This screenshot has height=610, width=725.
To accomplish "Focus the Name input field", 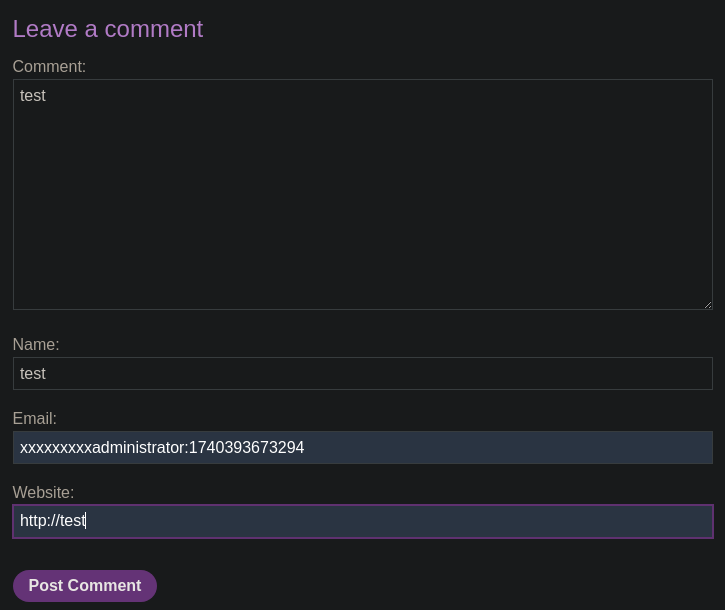I will point(363,373).
